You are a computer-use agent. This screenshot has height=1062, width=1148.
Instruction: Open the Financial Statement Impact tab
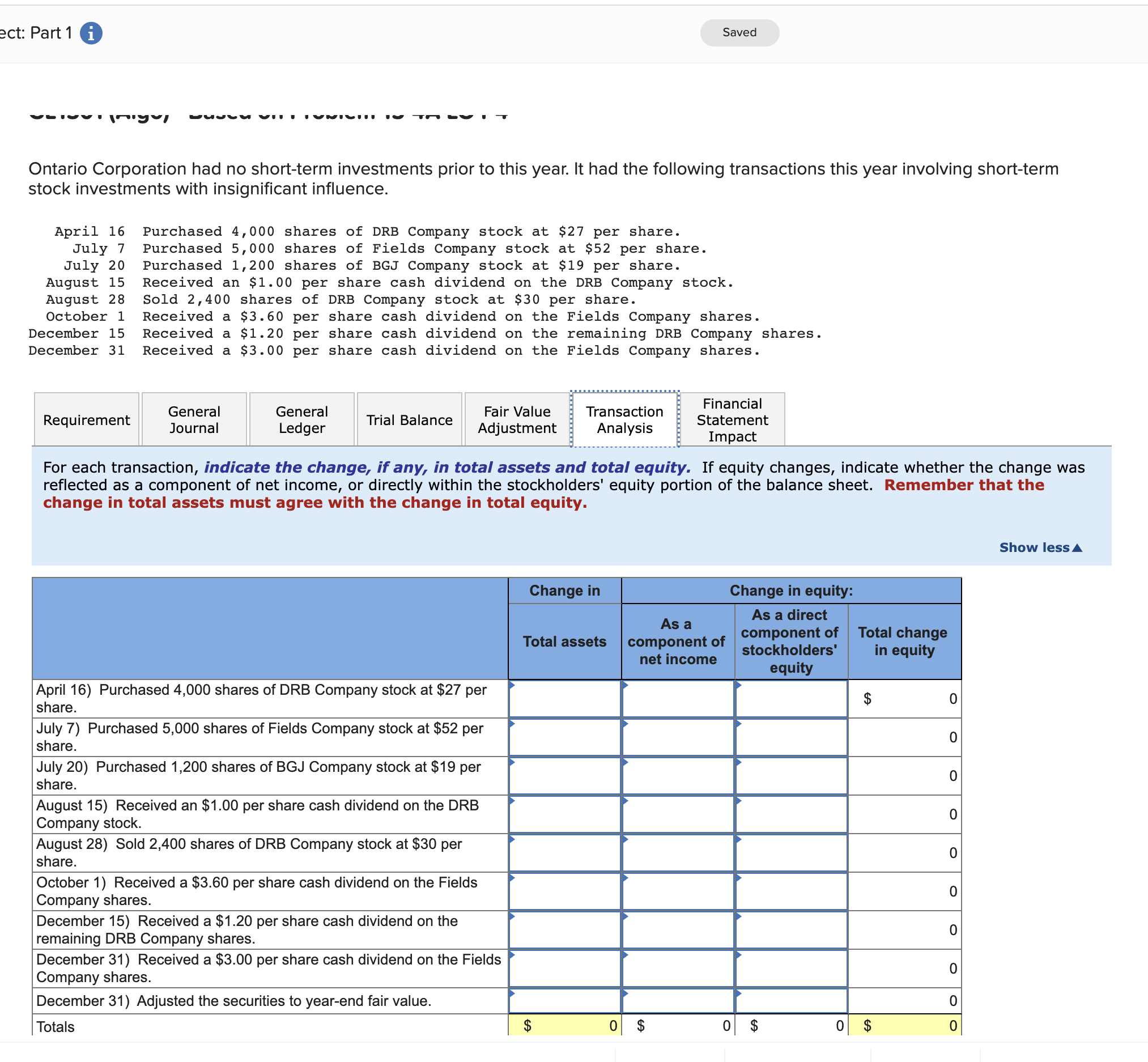[x=732, y=420]
